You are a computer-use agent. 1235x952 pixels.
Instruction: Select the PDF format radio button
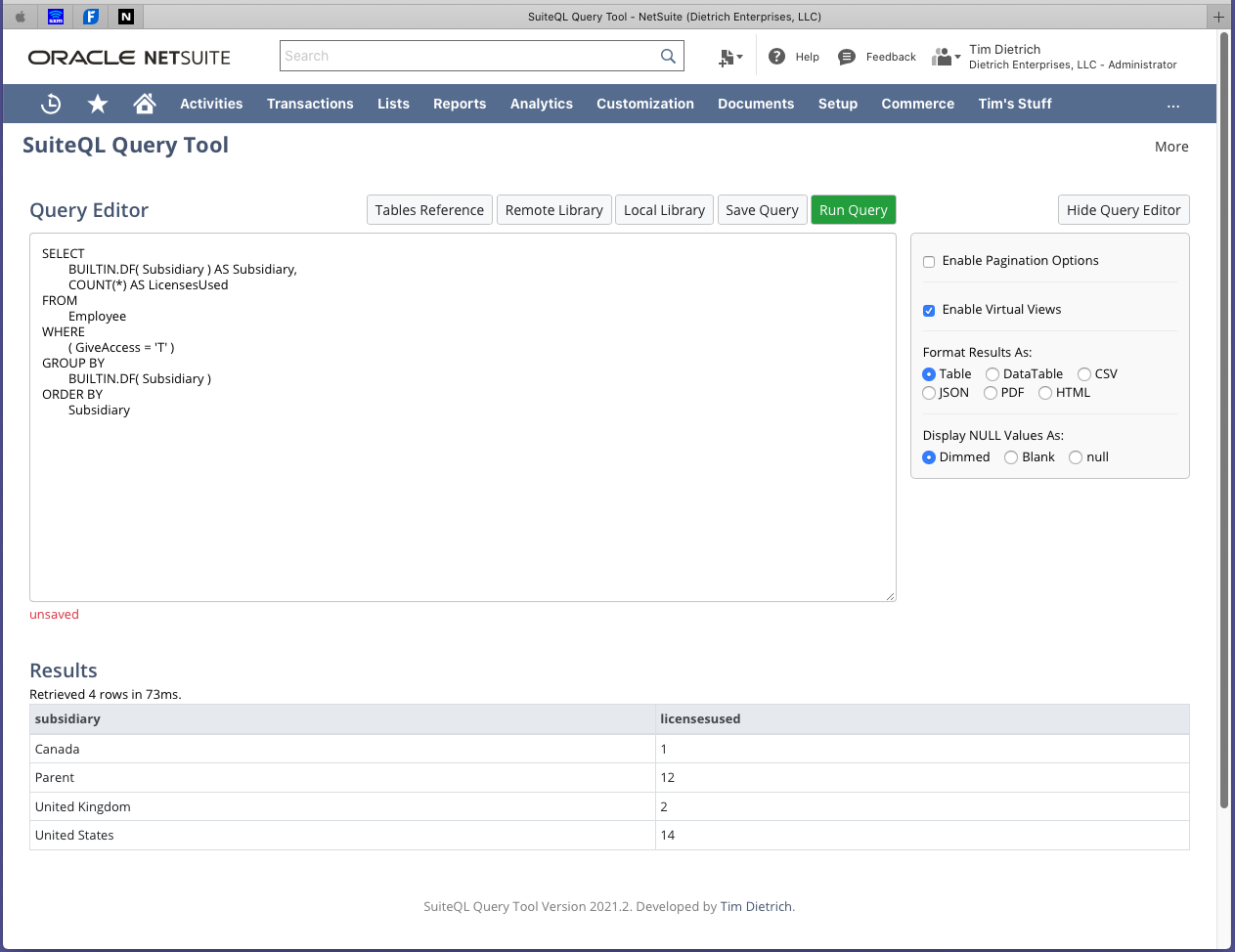click(991, 393)
